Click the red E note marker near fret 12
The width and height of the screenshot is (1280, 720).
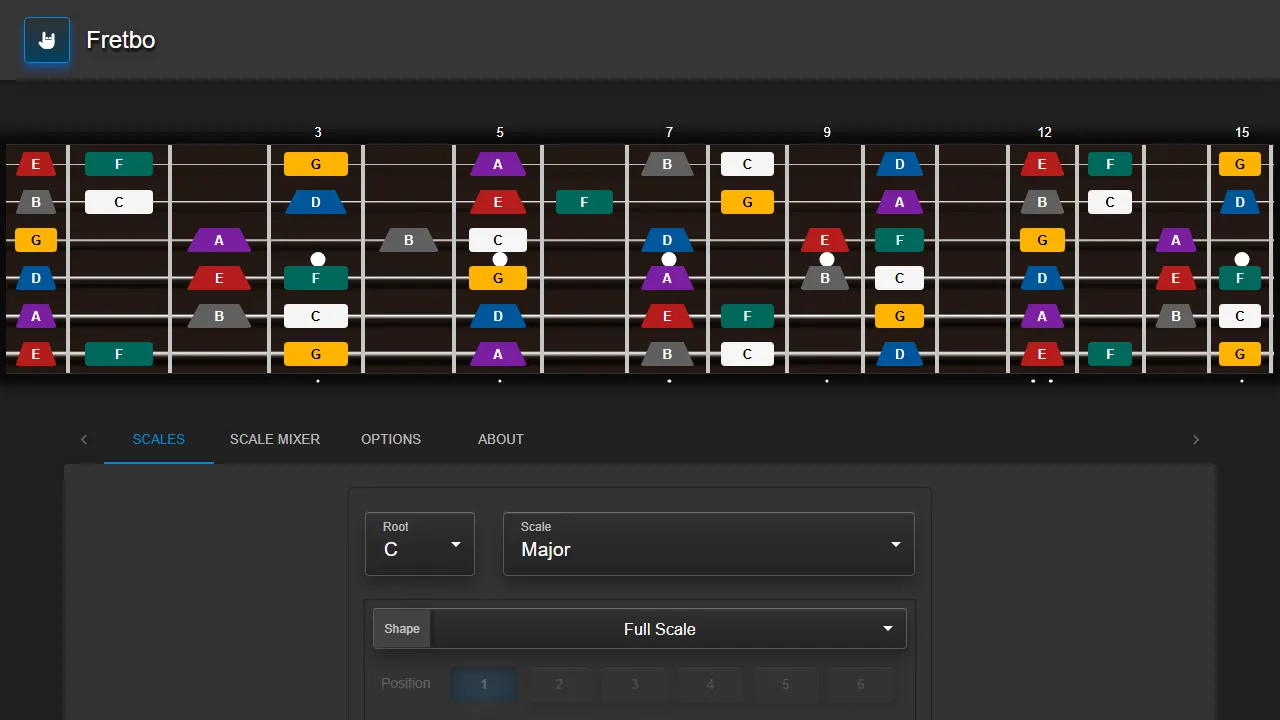1042,163
